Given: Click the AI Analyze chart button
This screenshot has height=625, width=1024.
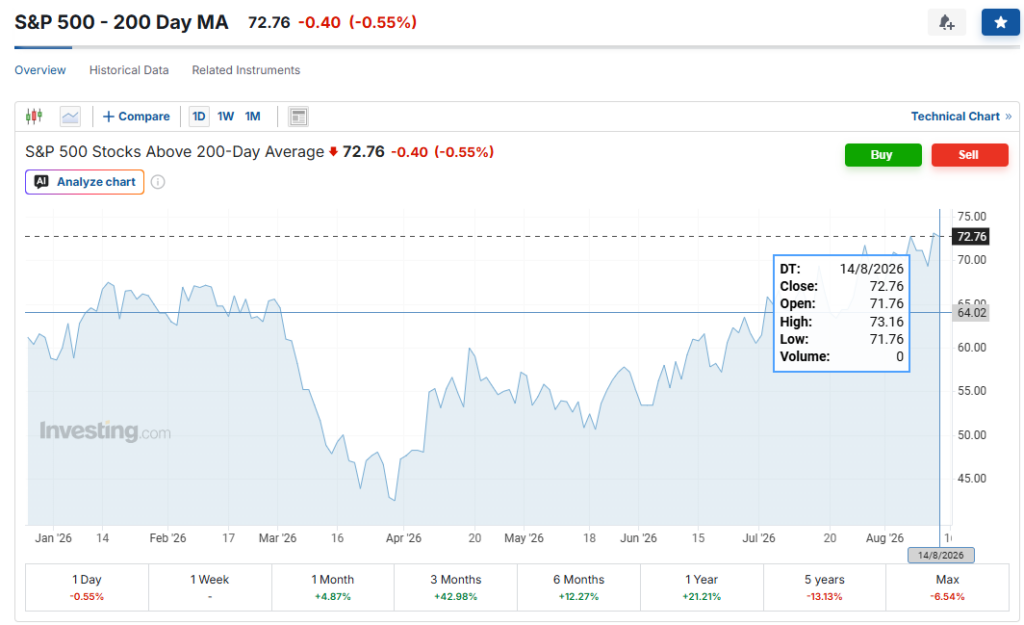Looking at the screenshot, I should tap(85, 182).
